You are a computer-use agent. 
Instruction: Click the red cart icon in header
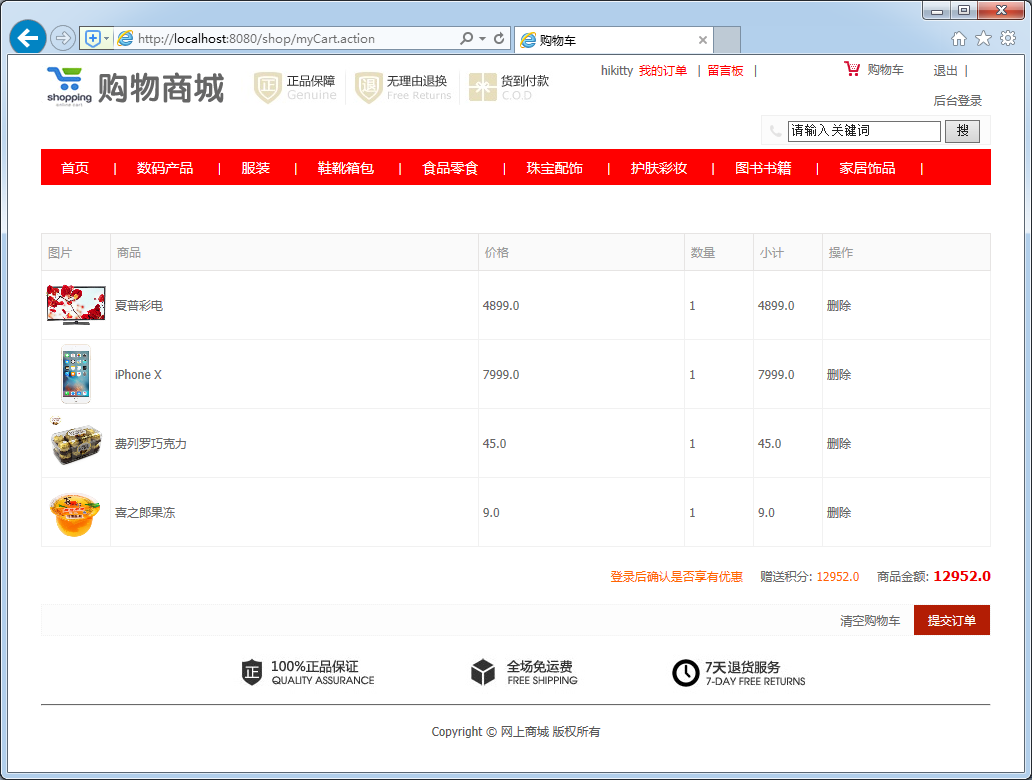click(x=852, y=68)
